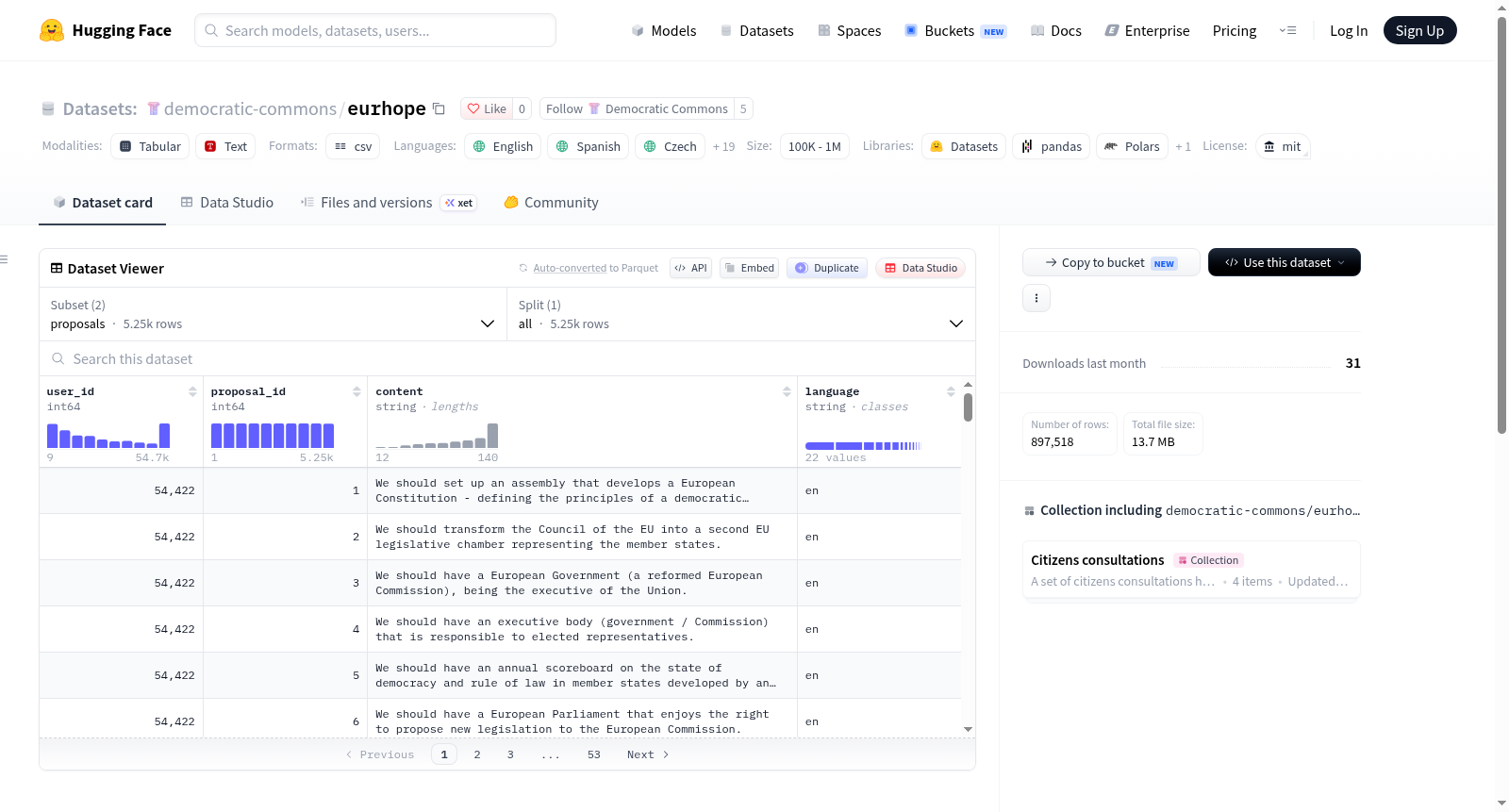Screen dimensions: 1509x812
Task: Click the search magnifier in dataset search
Action: pos(58,358)
